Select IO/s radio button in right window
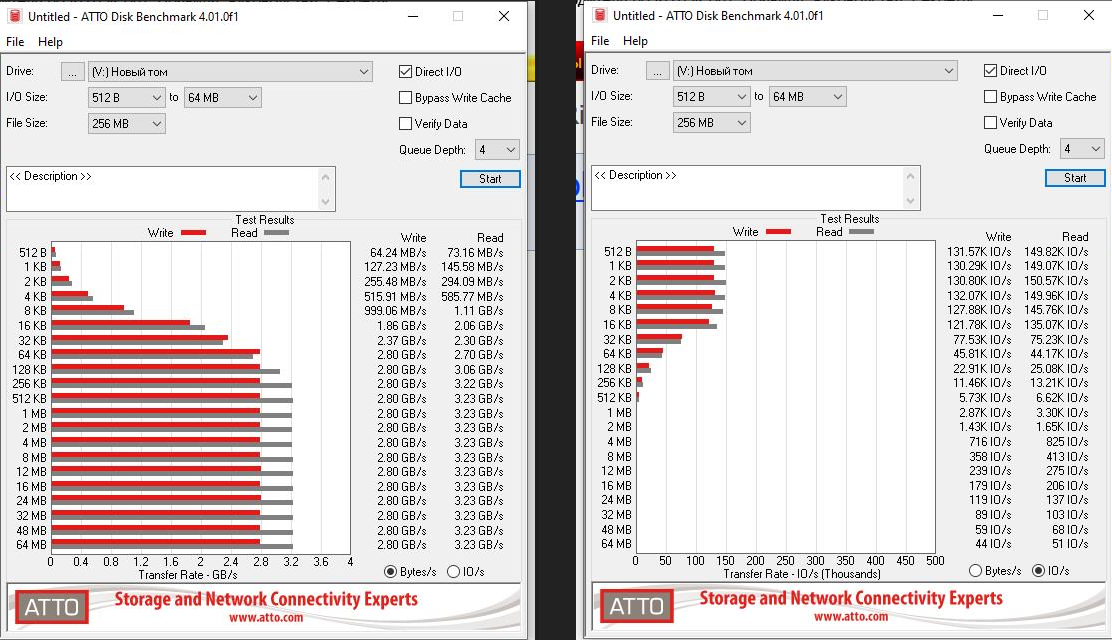Screen dimensions: 1112x640 point(1039,570)
